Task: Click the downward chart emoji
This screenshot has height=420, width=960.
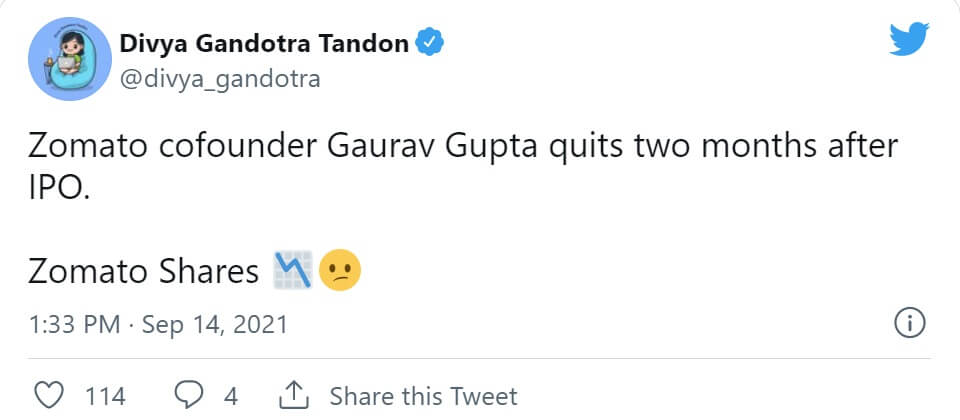Action: click(x=292, y=270)
